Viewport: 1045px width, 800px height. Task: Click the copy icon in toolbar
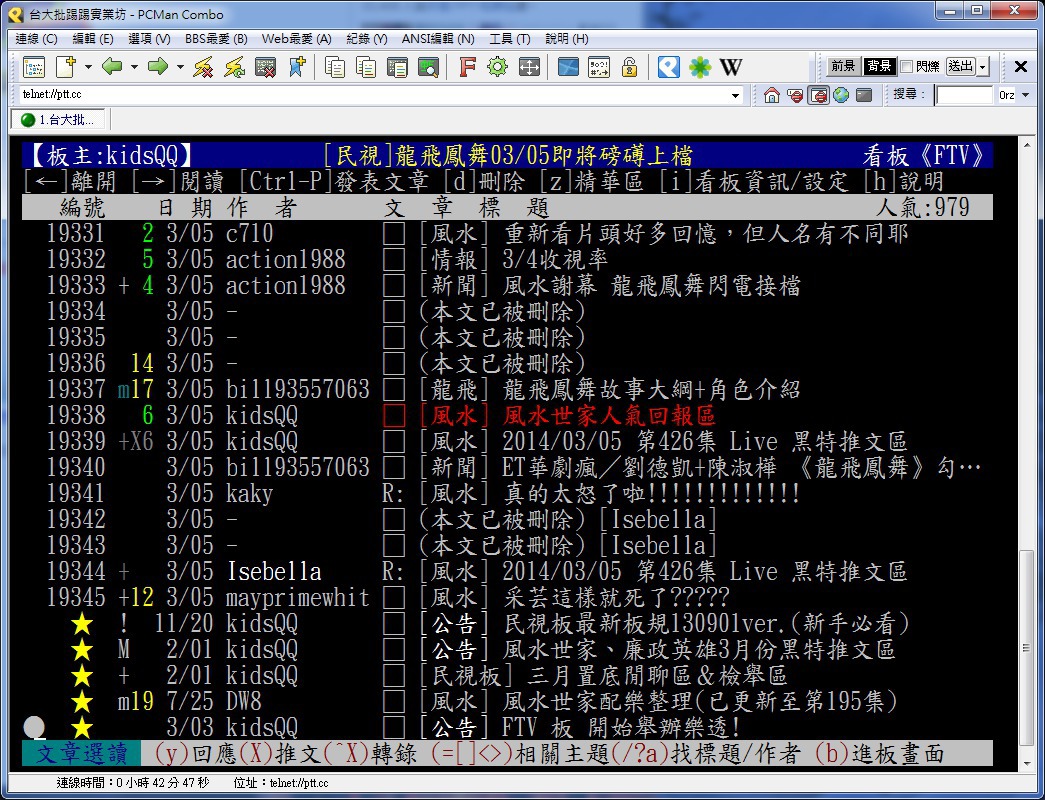335,67
